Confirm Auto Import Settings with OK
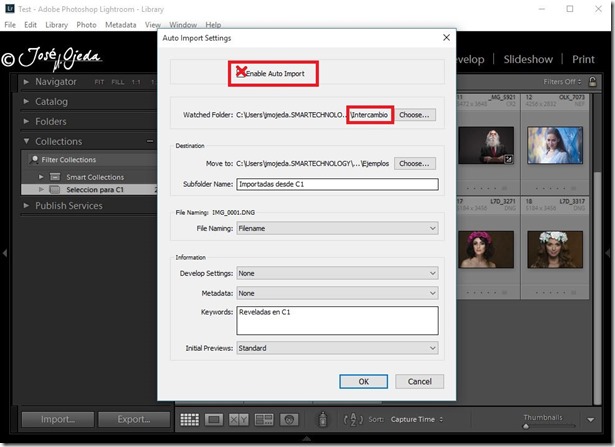Viewport: 615px width, 447px height. 364,382
